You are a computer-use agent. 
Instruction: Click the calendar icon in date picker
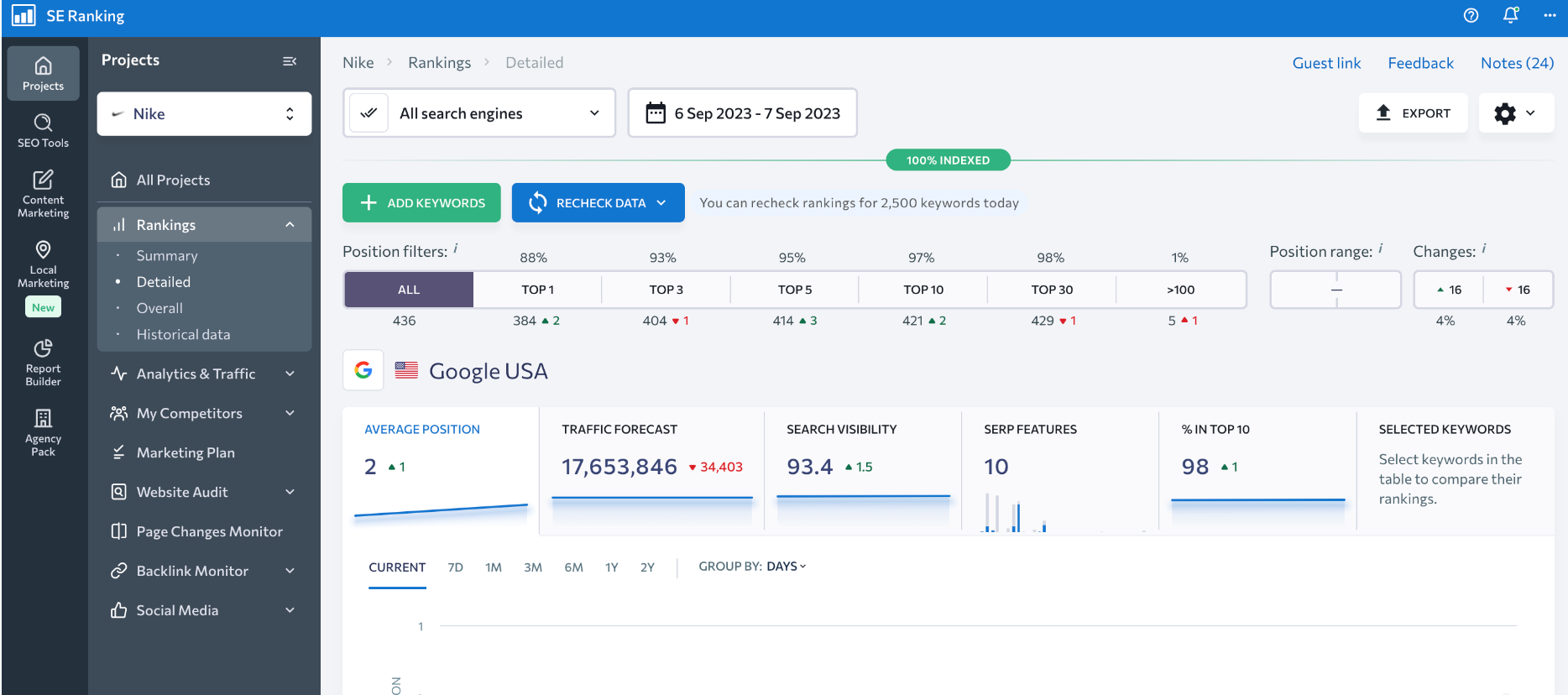656,112
